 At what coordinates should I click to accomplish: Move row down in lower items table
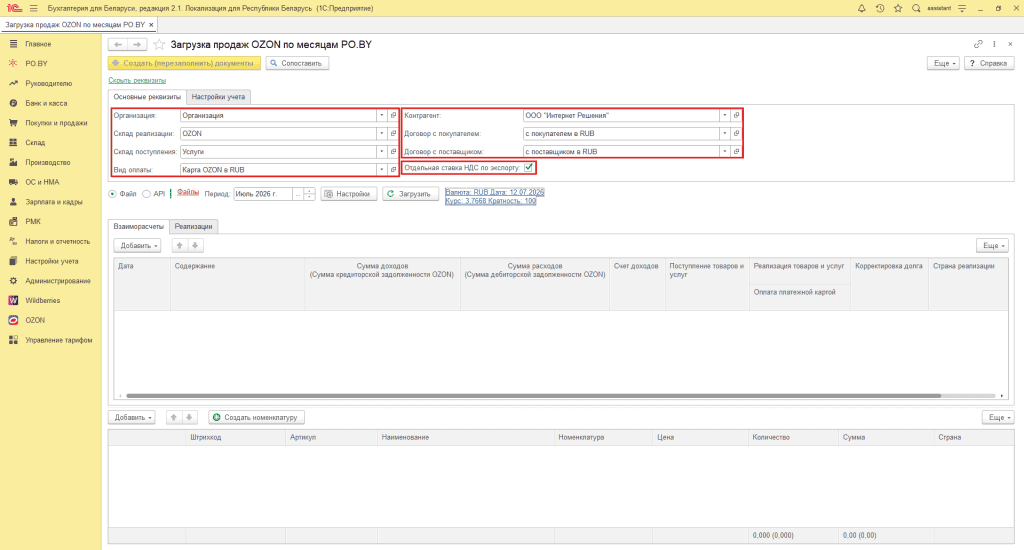tap(189, 417)
